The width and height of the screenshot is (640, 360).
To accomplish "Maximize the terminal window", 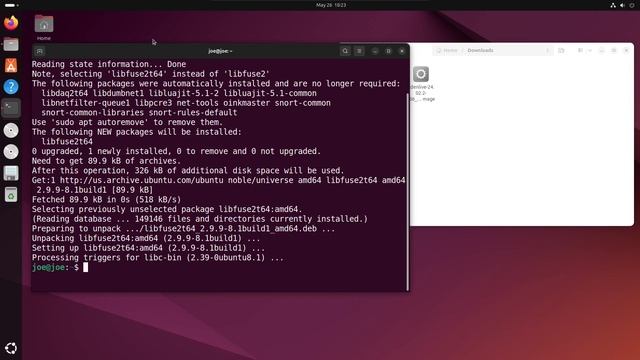I will pos(388,51).
